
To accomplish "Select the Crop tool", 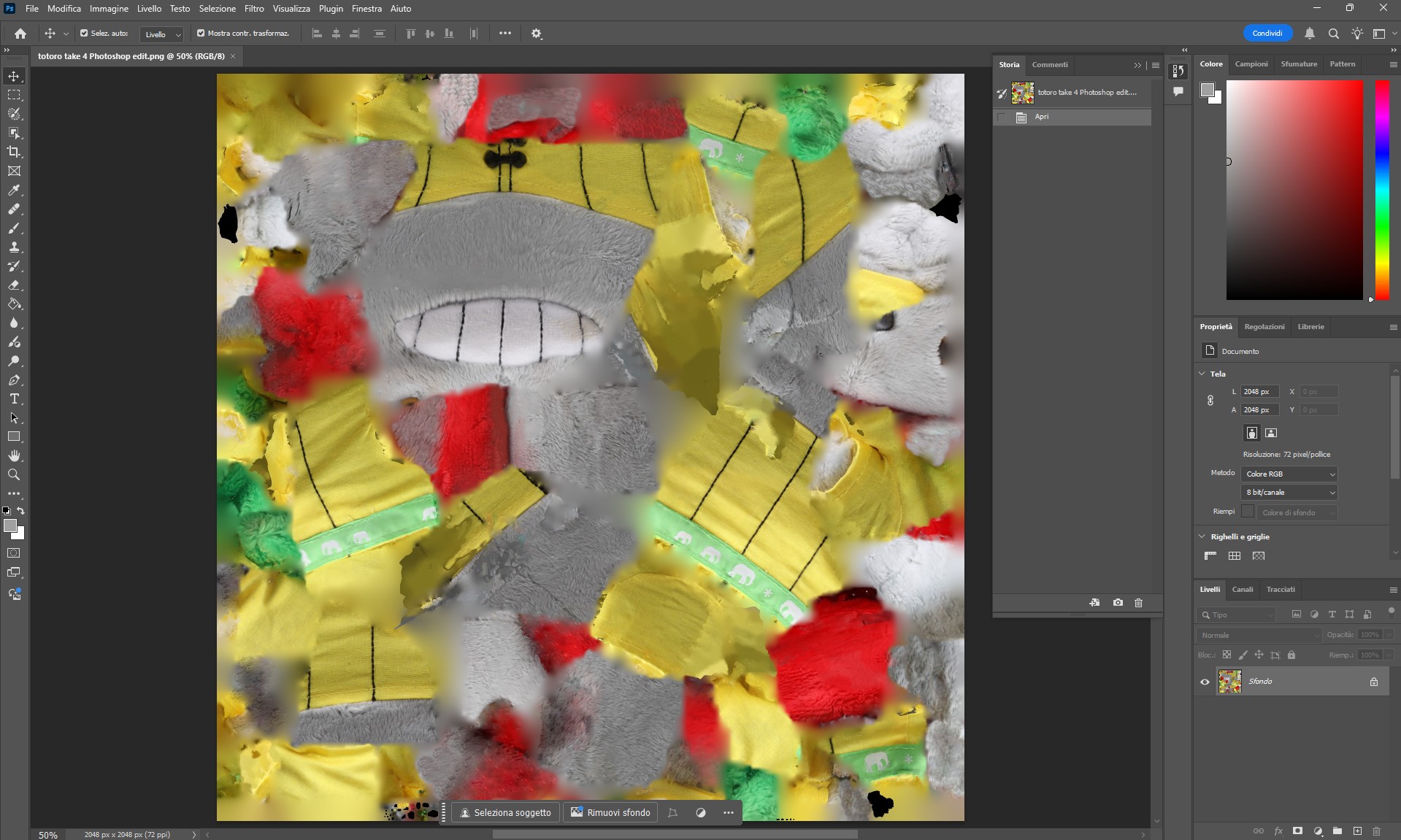I will click(x=14, y=152).
